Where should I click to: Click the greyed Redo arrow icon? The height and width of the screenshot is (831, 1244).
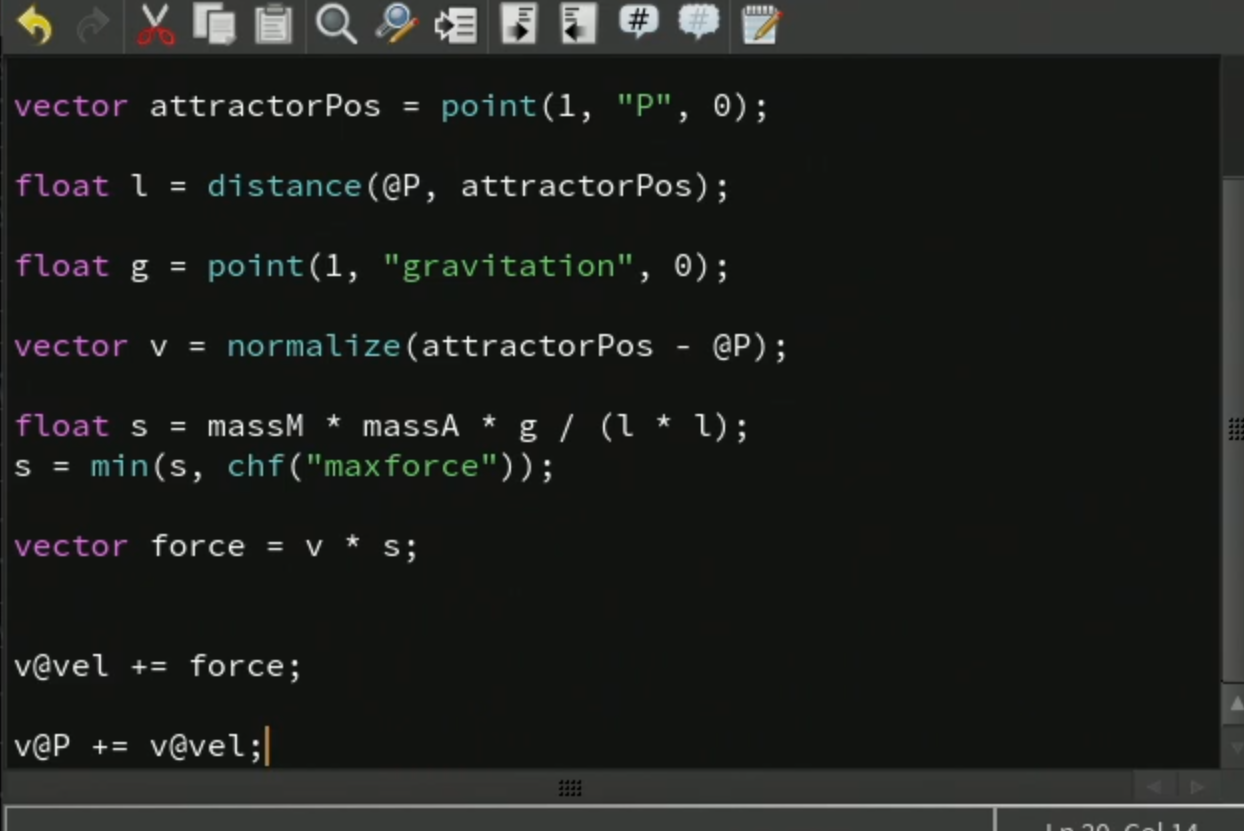93,25
